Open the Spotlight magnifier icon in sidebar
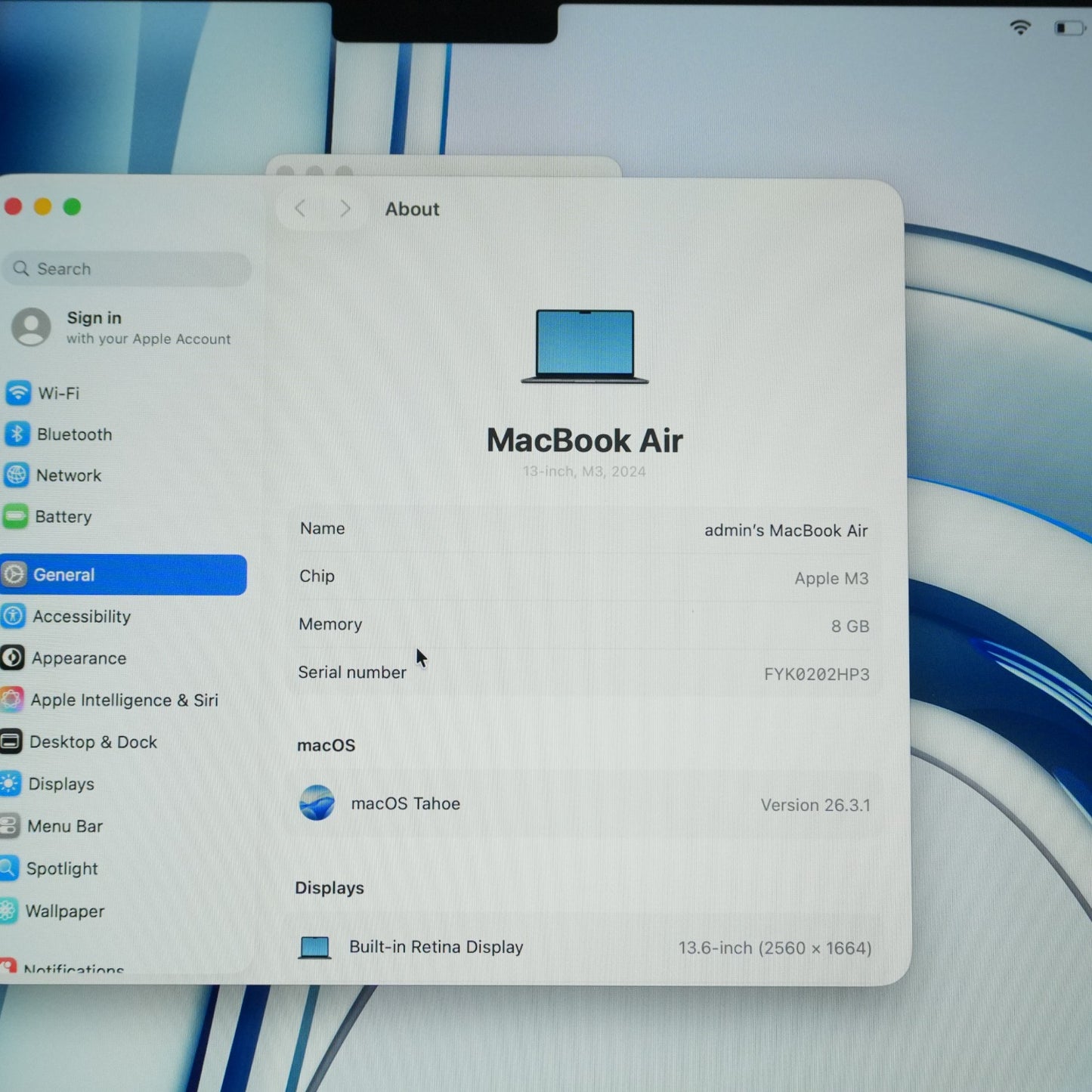This screenshot has width=1092, height=1092. [8, 868]
